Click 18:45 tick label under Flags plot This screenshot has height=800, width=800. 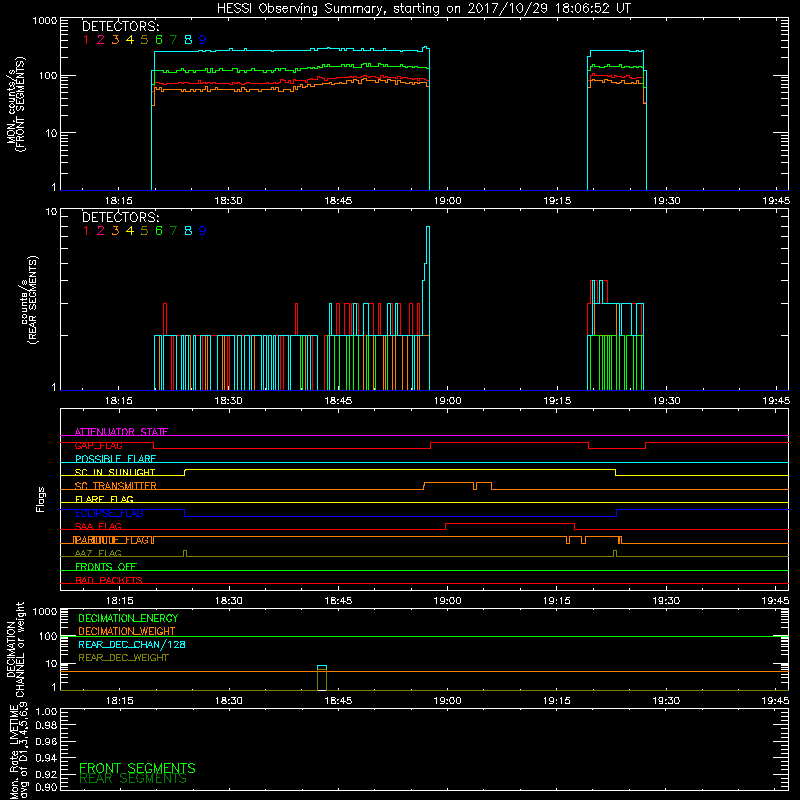(x=338, y=601)
